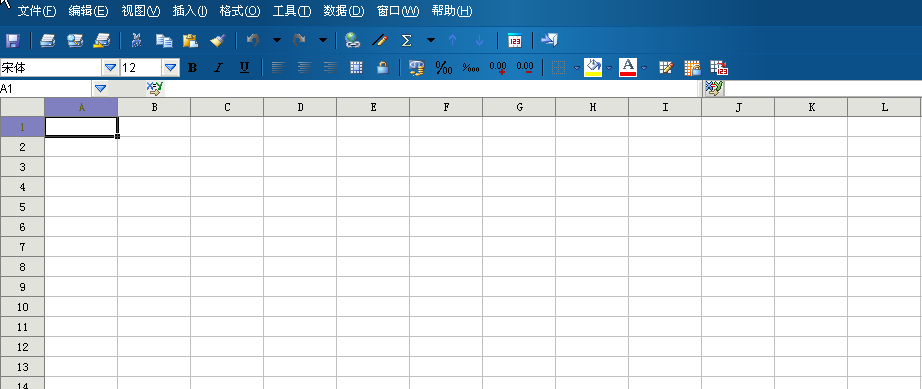Apply the yellow fill color swatch
The height and width of the screenshot is (389, 922).
(593, 68)
